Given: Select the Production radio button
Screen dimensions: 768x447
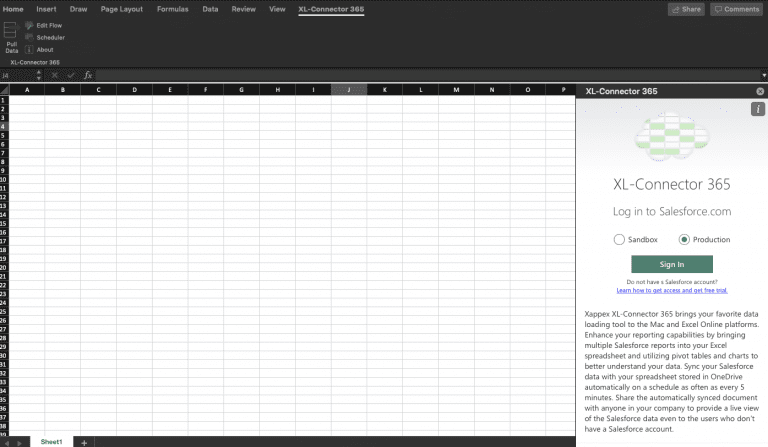Looking at the screenshot, I should pos(685,239).
